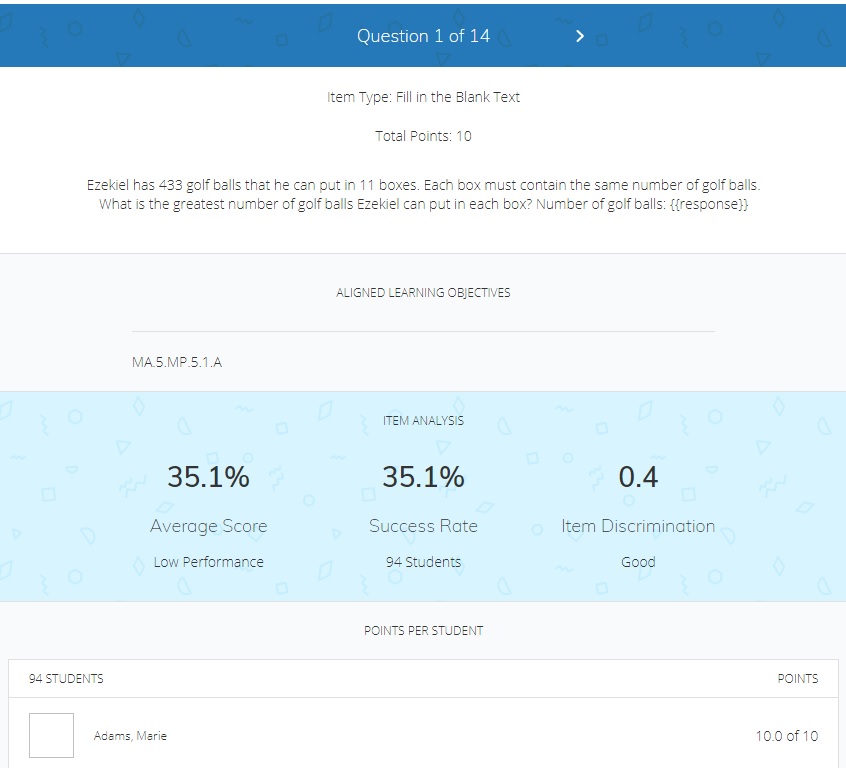846x768 pixels.
Task: Go to the next question using the arrow
Action: (579, 36)
